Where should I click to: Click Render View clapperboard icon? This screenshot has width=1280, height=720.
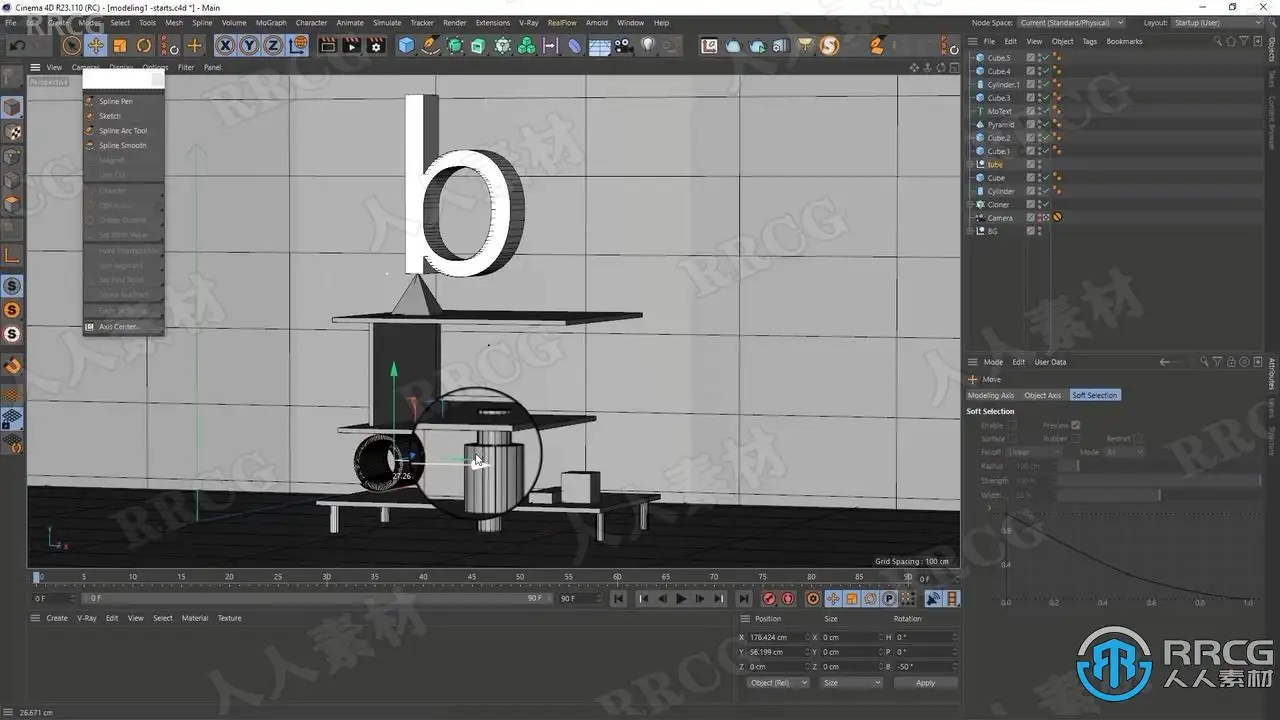click(x=327, y=45)
